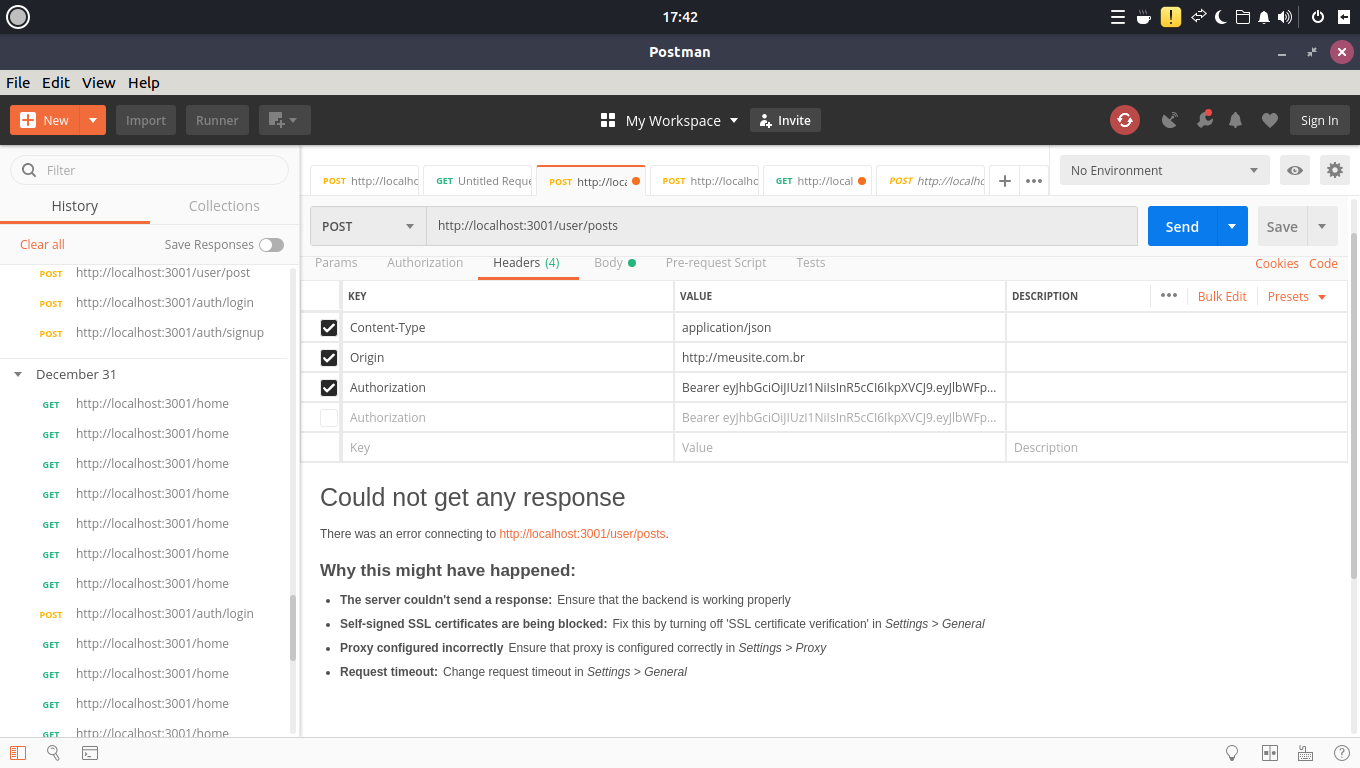Open the View menu
The width and height of the screenshot is (1360, 768).
[x=99, y=83]
